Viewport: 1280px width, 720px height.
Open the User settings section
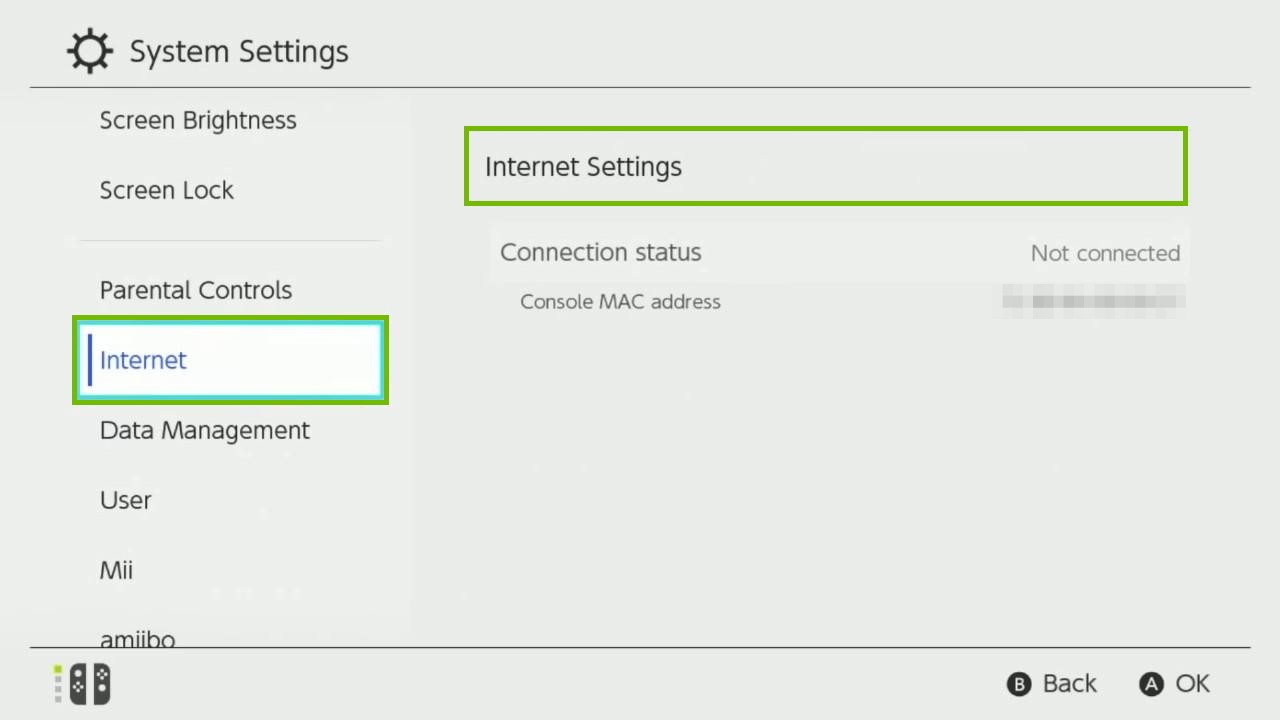[x=125, y=500]
